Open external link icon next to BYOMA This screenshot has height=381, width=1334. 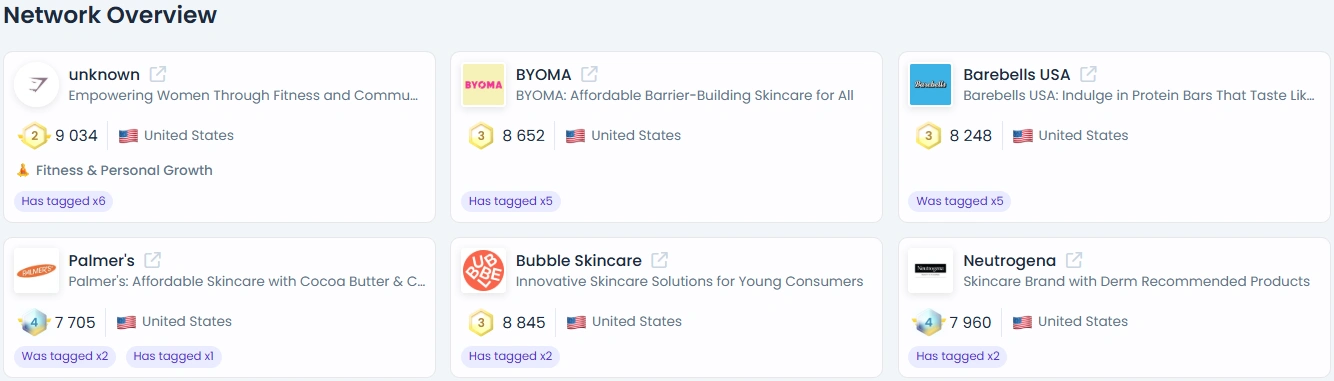tap(590, 74)
